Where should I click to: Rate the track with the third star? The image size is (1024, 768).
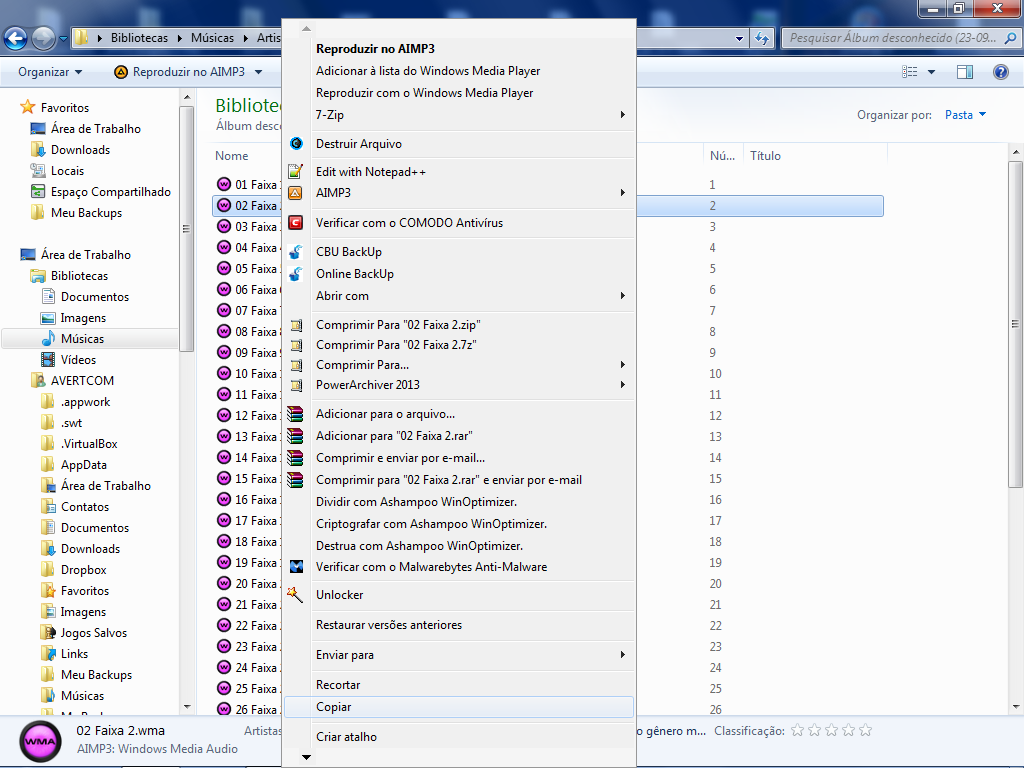831,731
